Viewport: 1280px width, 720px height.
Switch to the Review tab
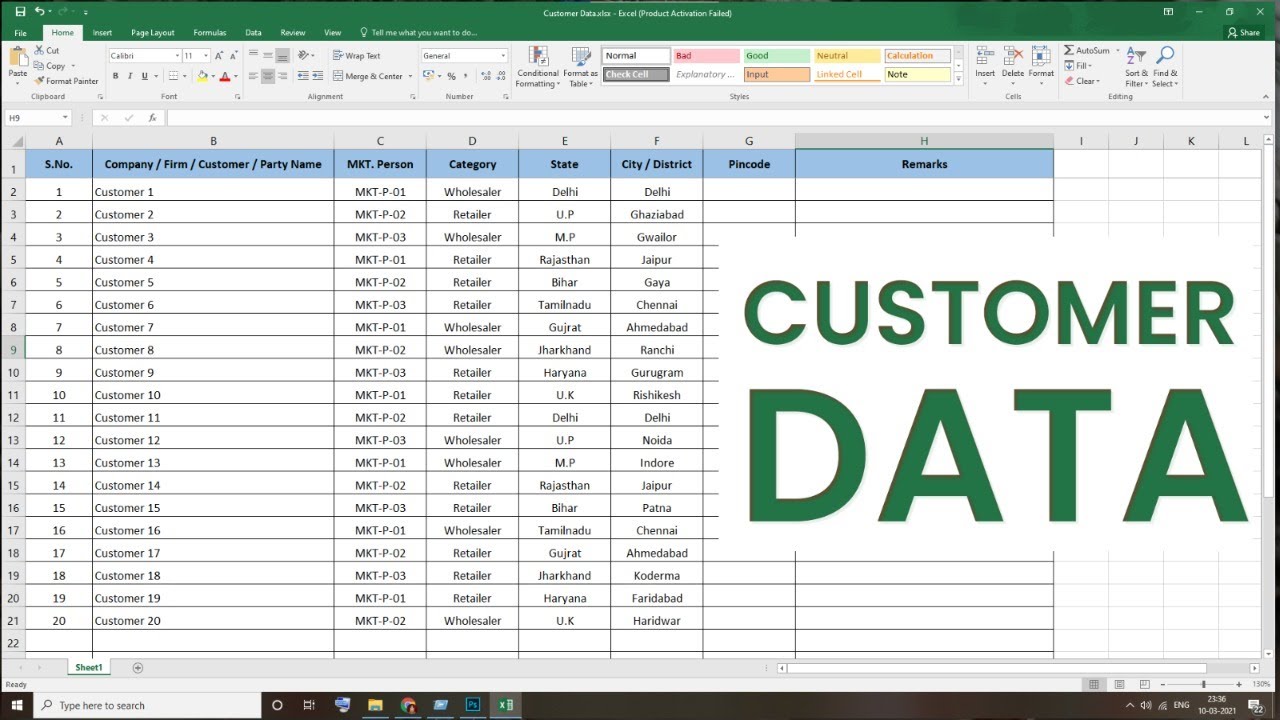coord(293,32)
